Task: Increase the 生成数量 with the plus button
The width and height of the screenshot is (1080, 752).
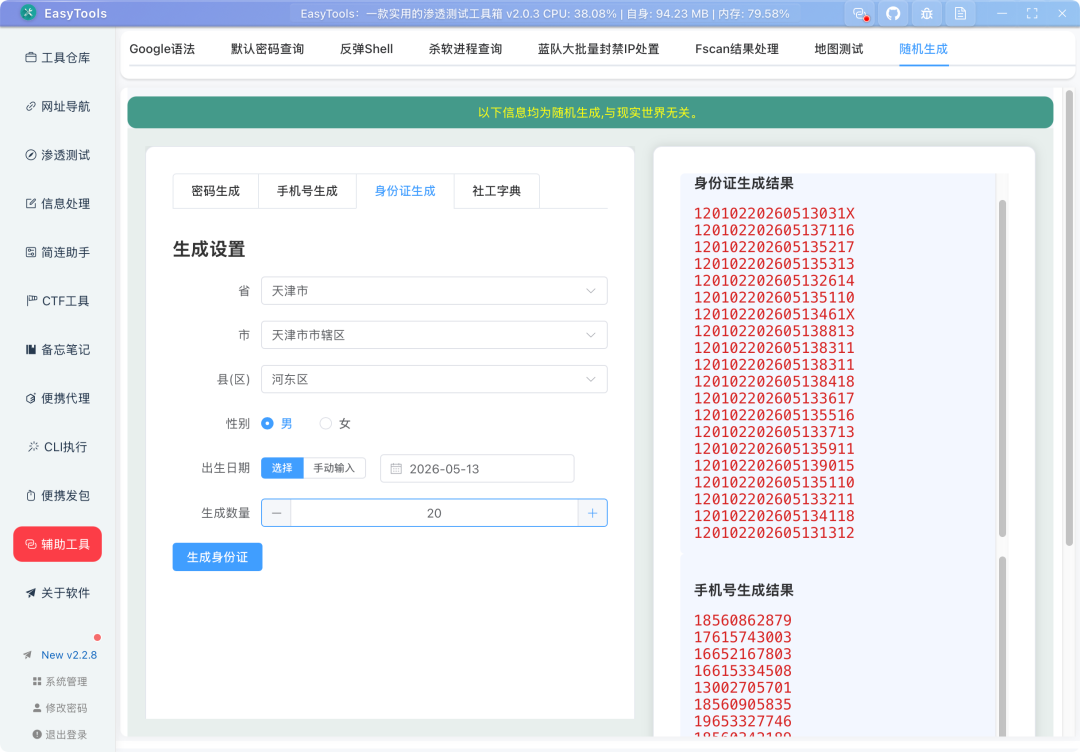Action: pos(592,513)
